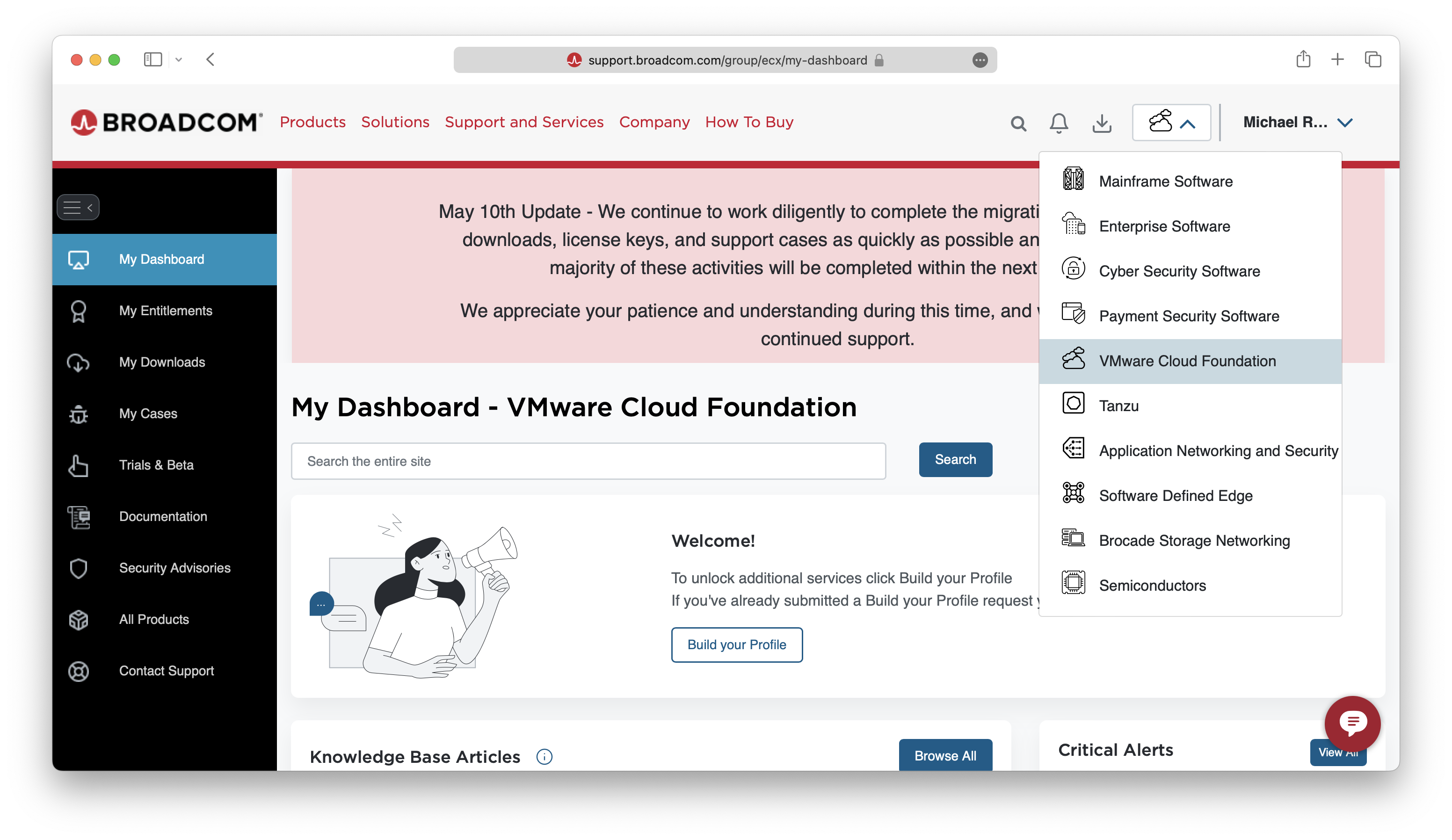1452x840 pixels.
Task: Open Support and Services menu
Action: [x=524, y=122]
